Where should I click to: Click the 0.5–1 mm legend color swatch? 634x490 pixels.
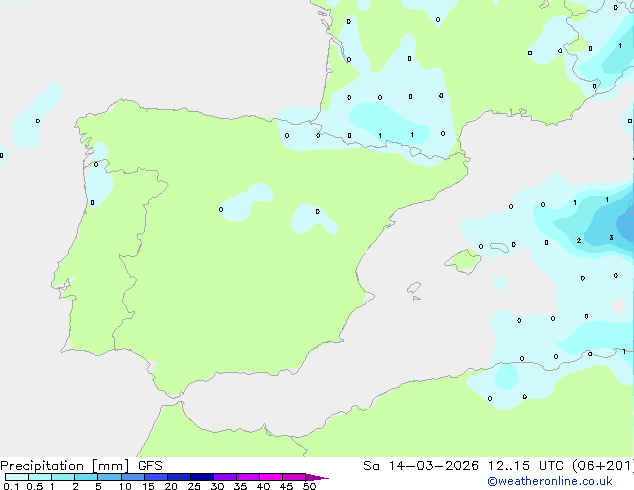click(40, 477)
